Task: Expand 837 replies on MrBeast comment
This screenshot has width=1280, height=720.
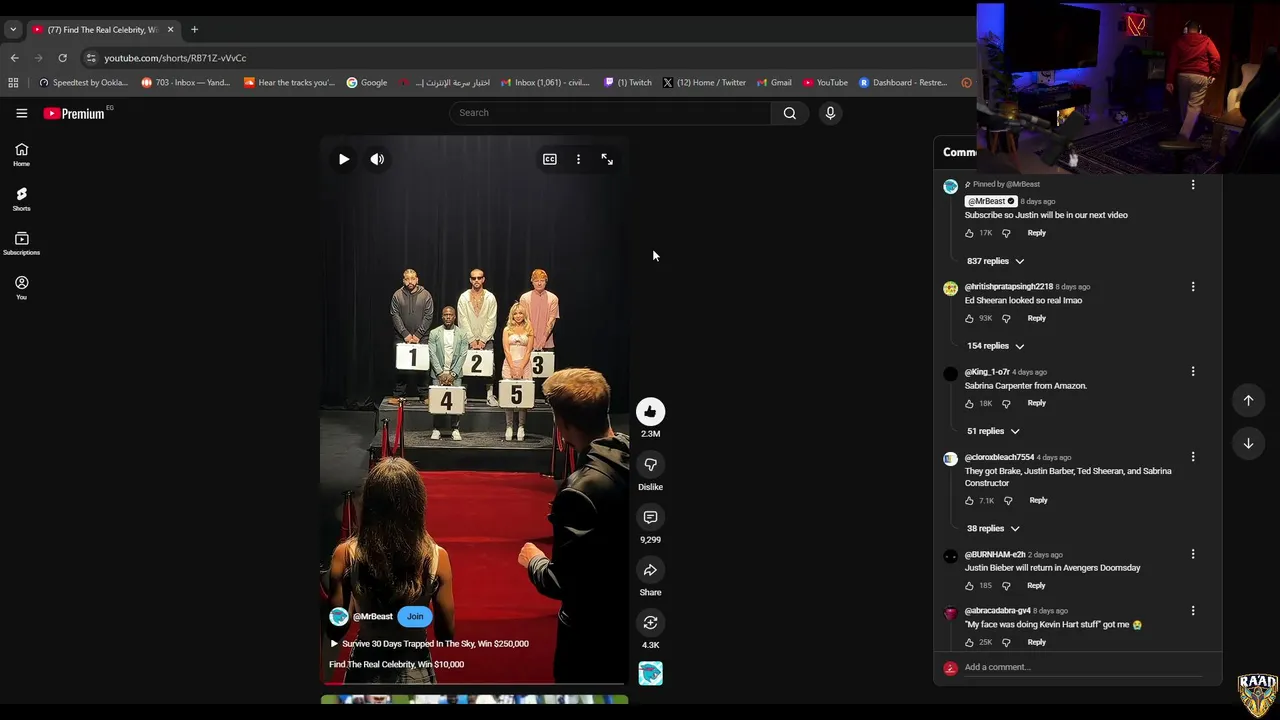Action: 995,261
